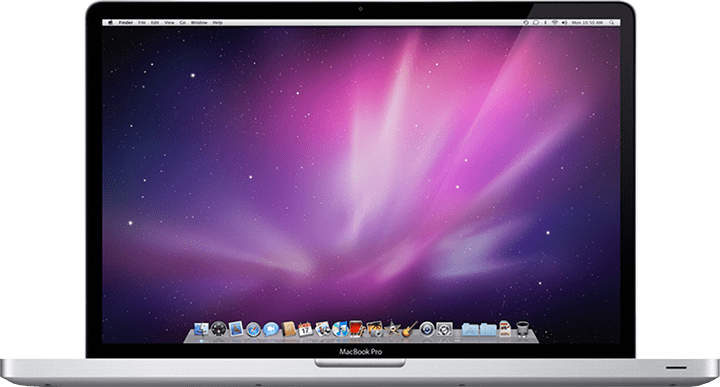
Task: Click the Wi-Fi status icon
Action: point(555,22)
